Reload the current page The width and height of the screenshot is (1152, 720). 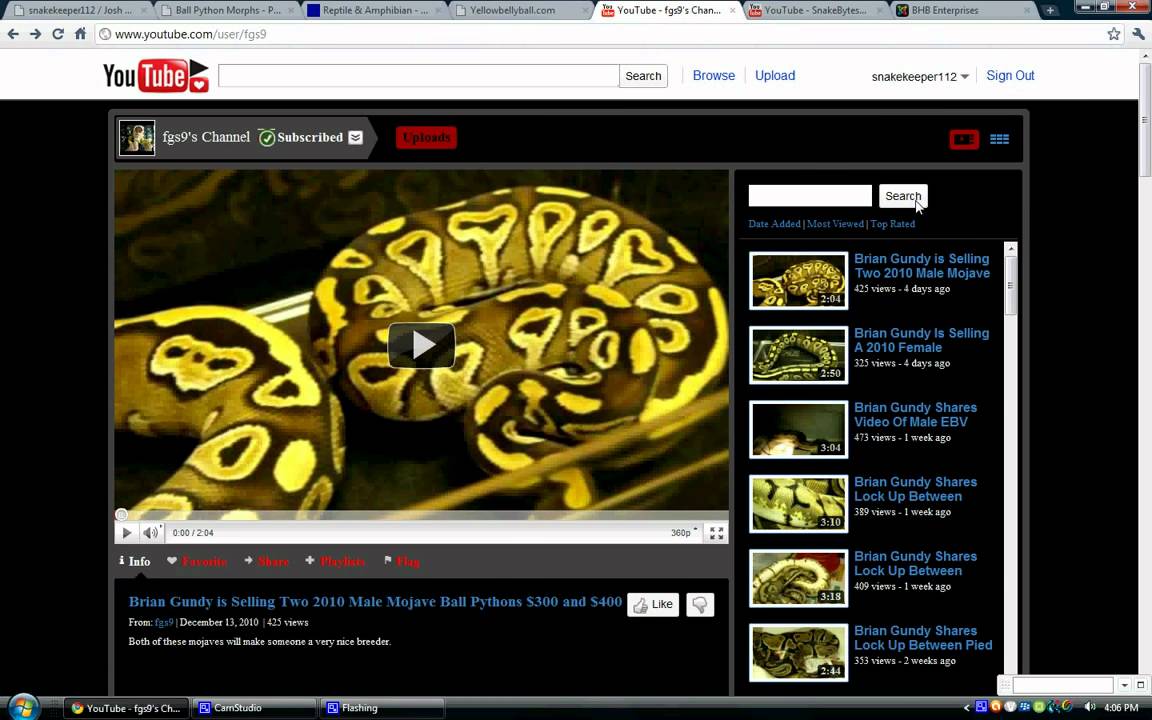point(58,34)
